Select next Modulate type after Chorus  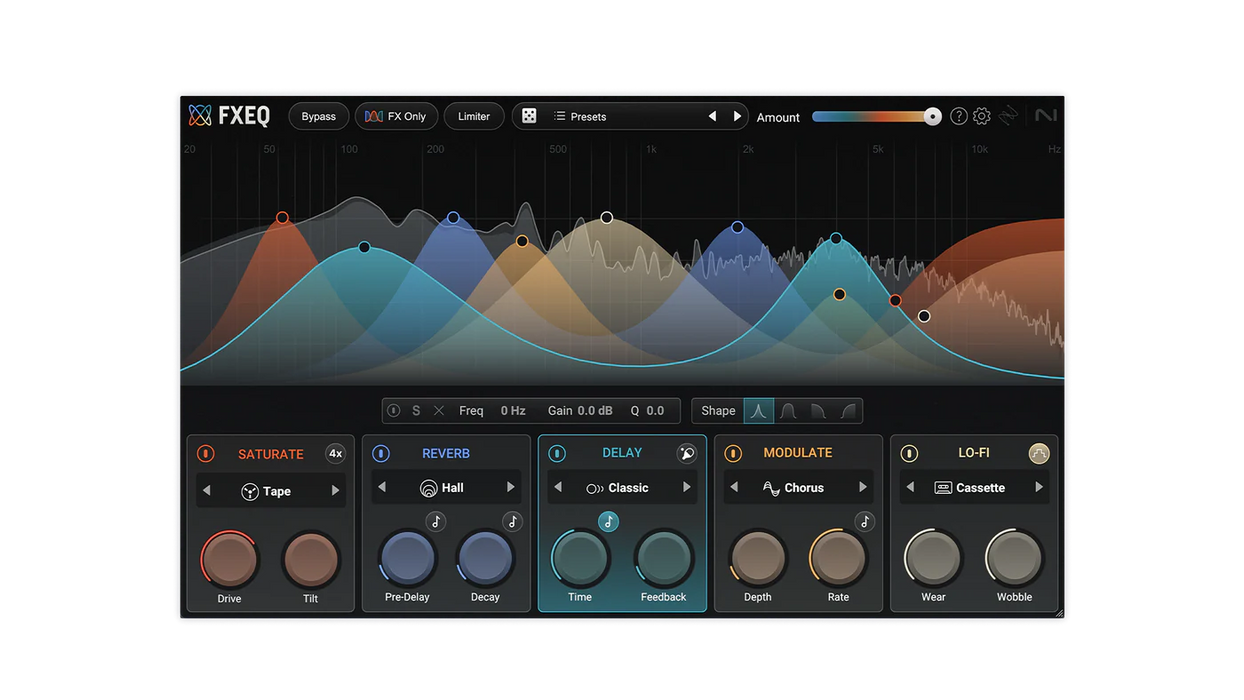point(863,488)
